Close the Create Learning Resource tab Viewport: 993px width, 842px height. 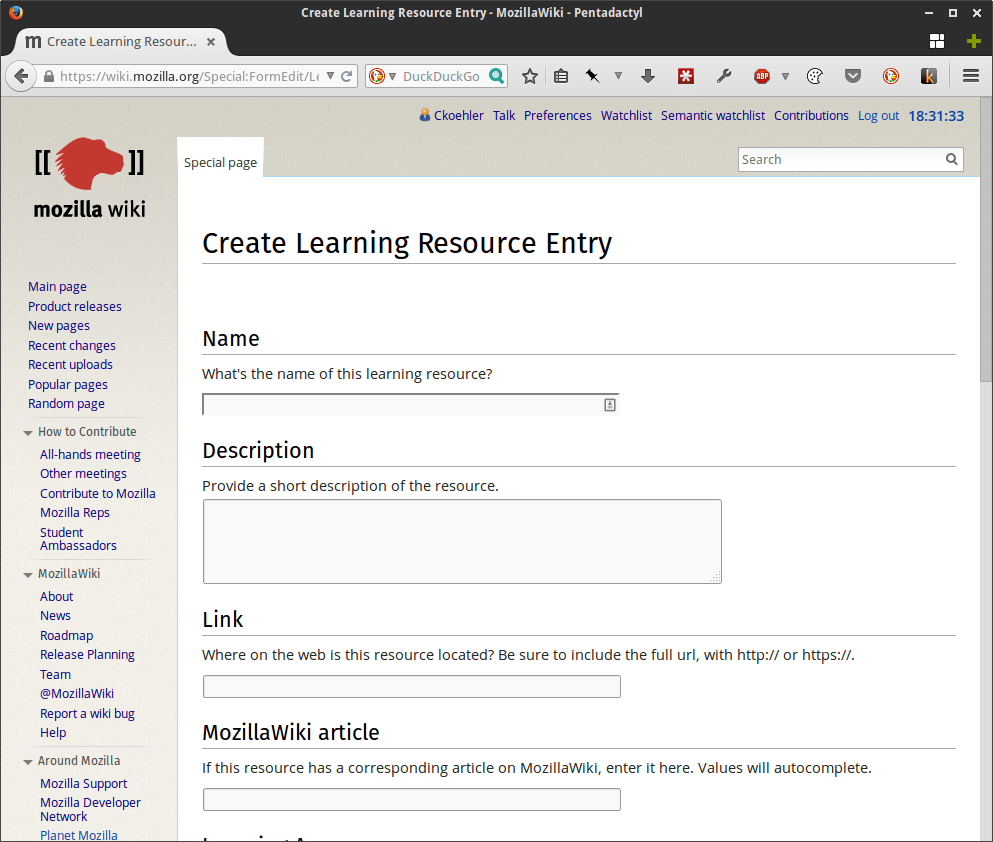click(x=211, y=42)
